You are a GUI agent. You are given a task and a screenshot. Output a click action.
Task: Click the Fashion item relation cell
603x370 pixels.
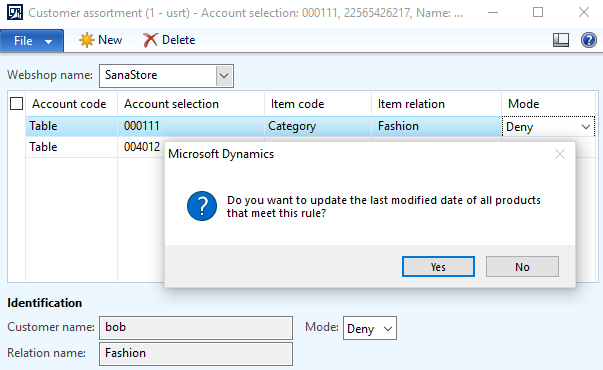[436, 126]
